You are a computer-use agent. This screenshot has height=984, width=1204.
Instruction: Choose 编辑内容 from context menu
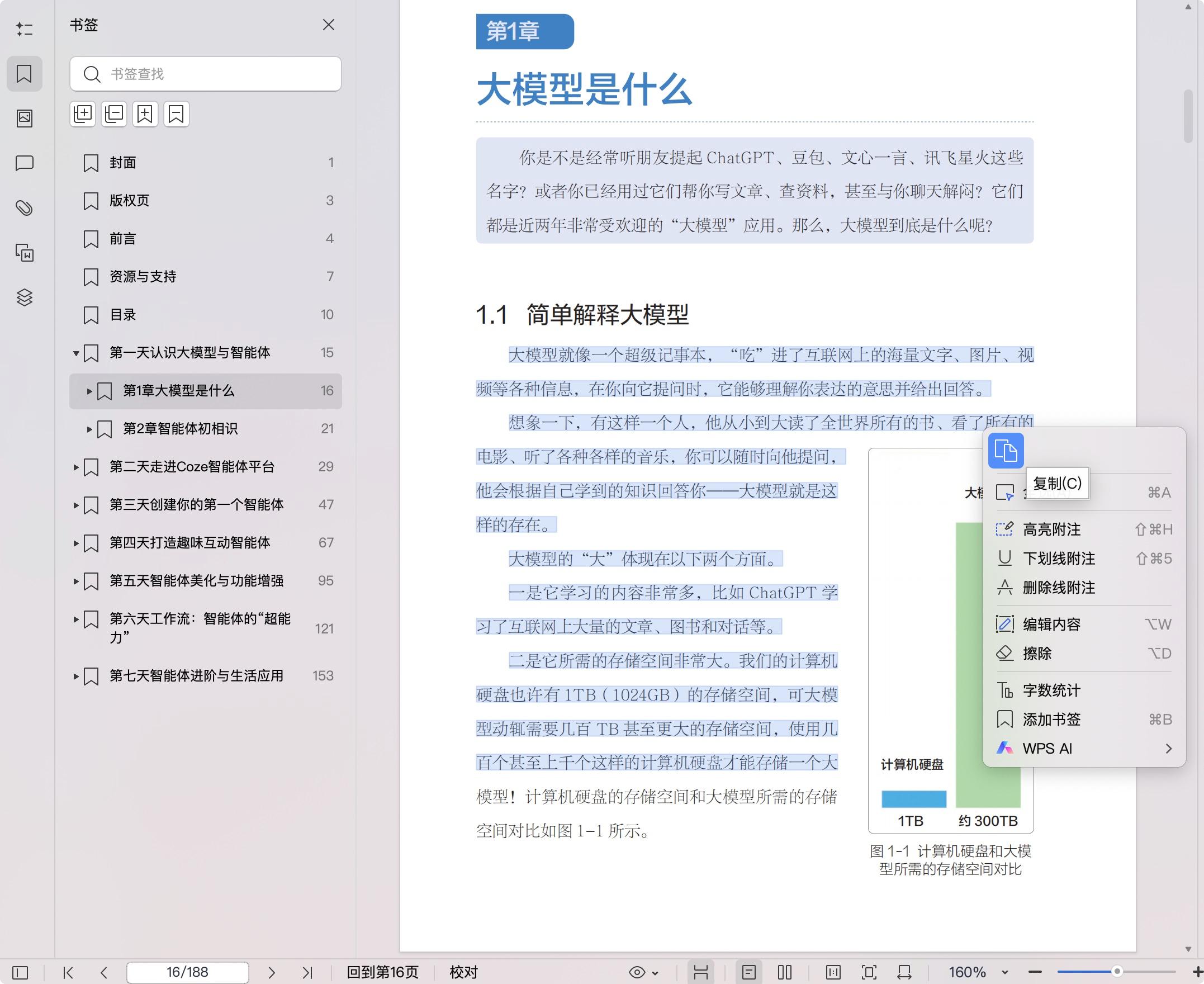point(1083,624)
